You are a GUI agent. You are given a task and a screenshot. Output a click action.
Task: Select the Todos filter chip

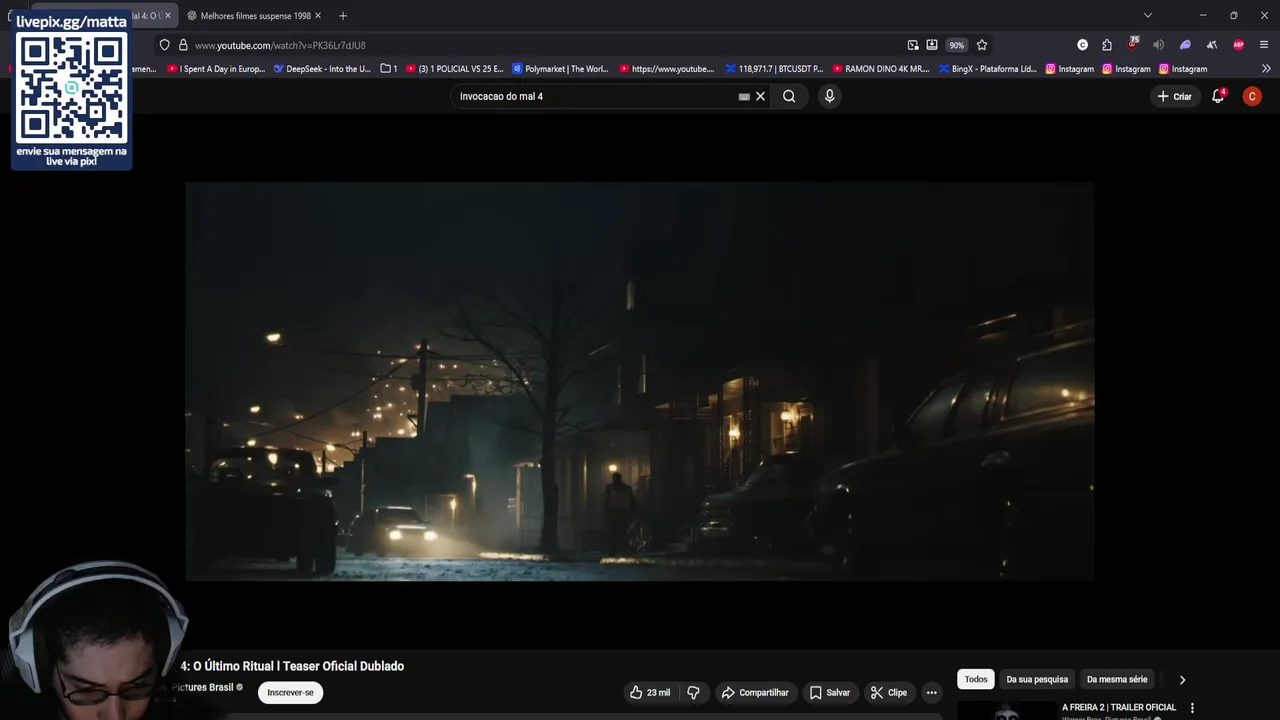coord(976,679)
